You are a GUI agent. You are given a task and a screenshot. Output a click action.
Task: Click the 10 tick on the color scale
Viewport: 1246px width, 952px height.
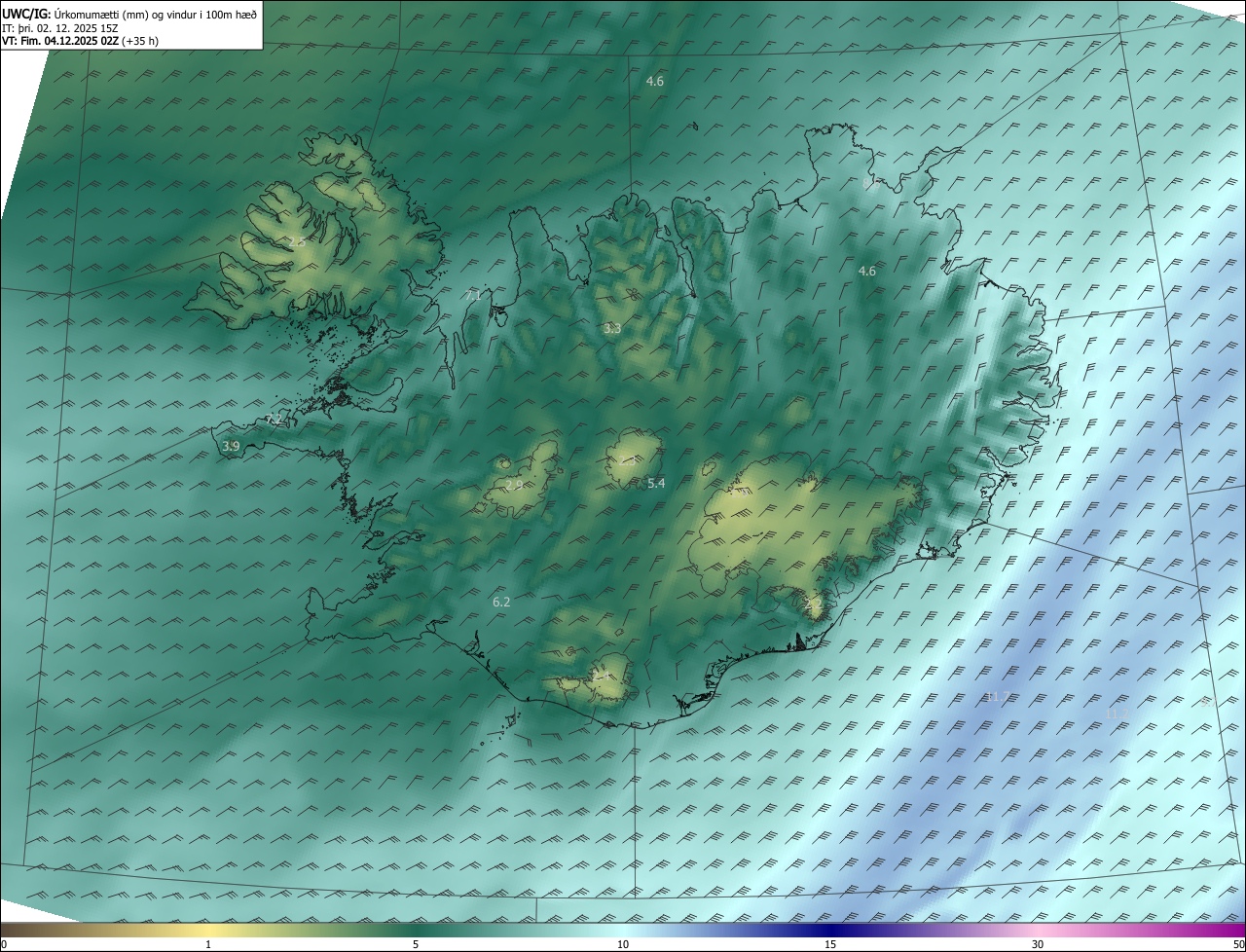click(623, 944)
